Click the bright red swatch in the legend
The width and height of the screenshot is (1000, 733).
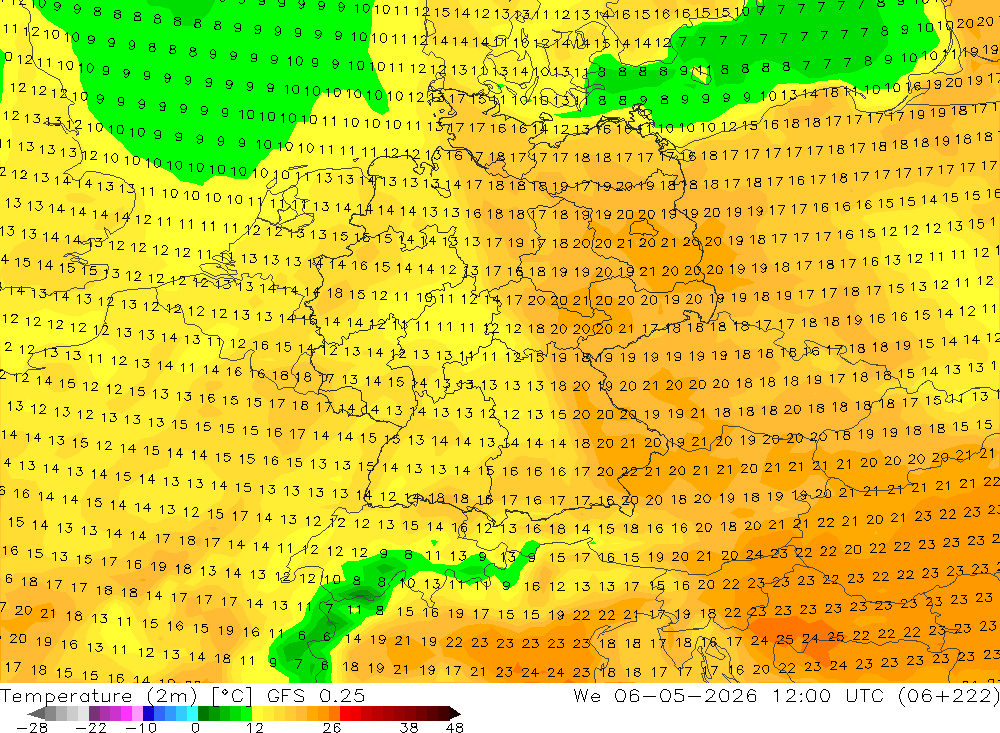point(345,713)
